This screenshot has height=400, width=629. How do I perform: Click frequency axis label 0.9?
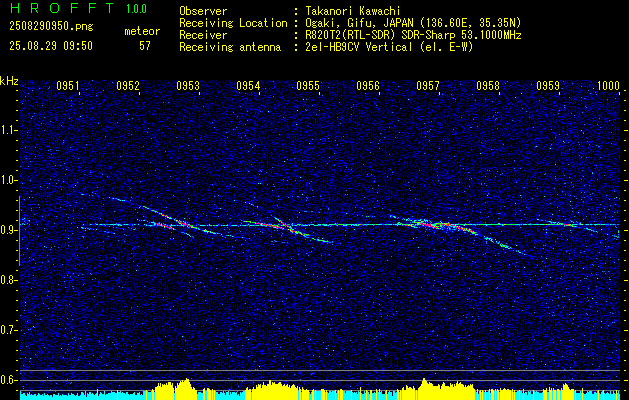pyautogui.click(x=7, y=230)
